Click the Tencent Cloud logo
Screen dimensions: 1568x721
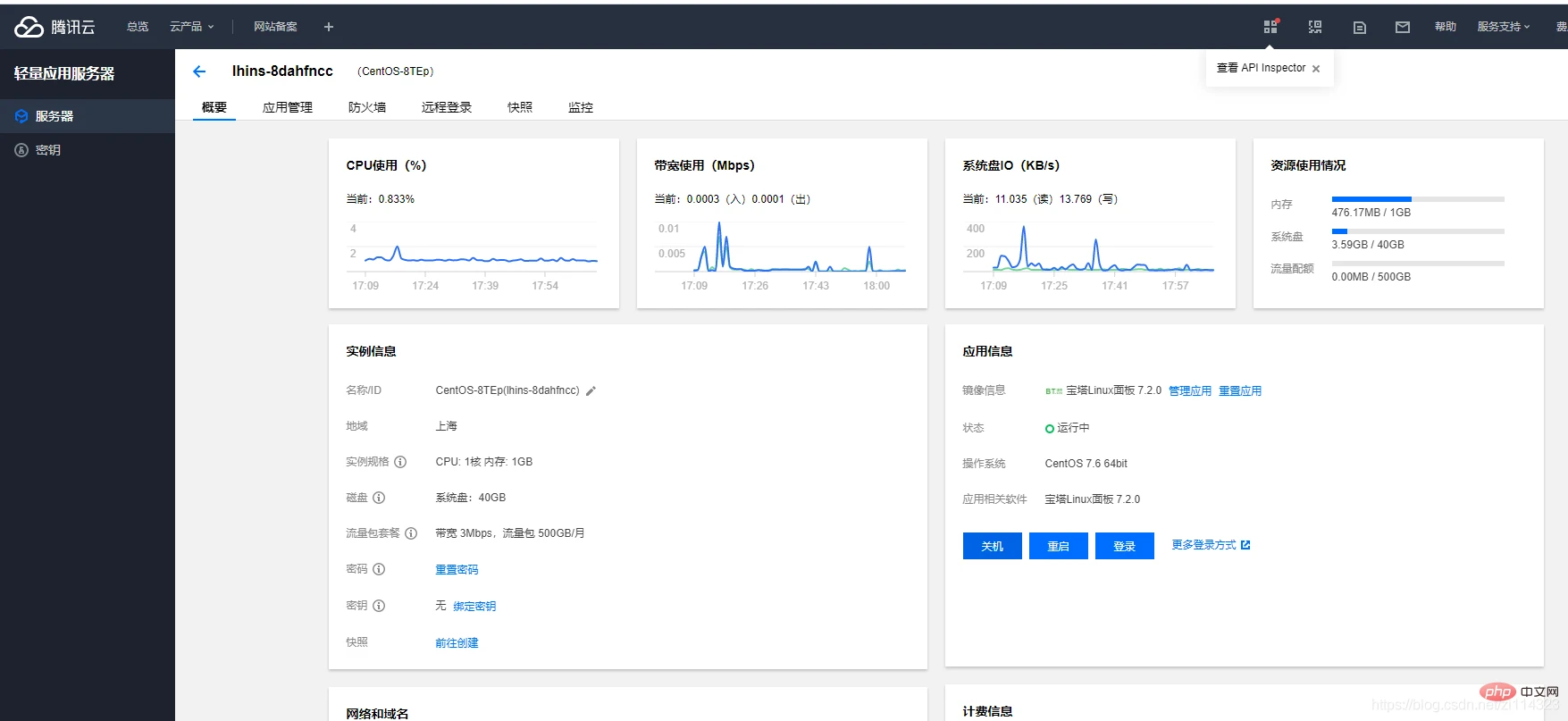[55, 27]
